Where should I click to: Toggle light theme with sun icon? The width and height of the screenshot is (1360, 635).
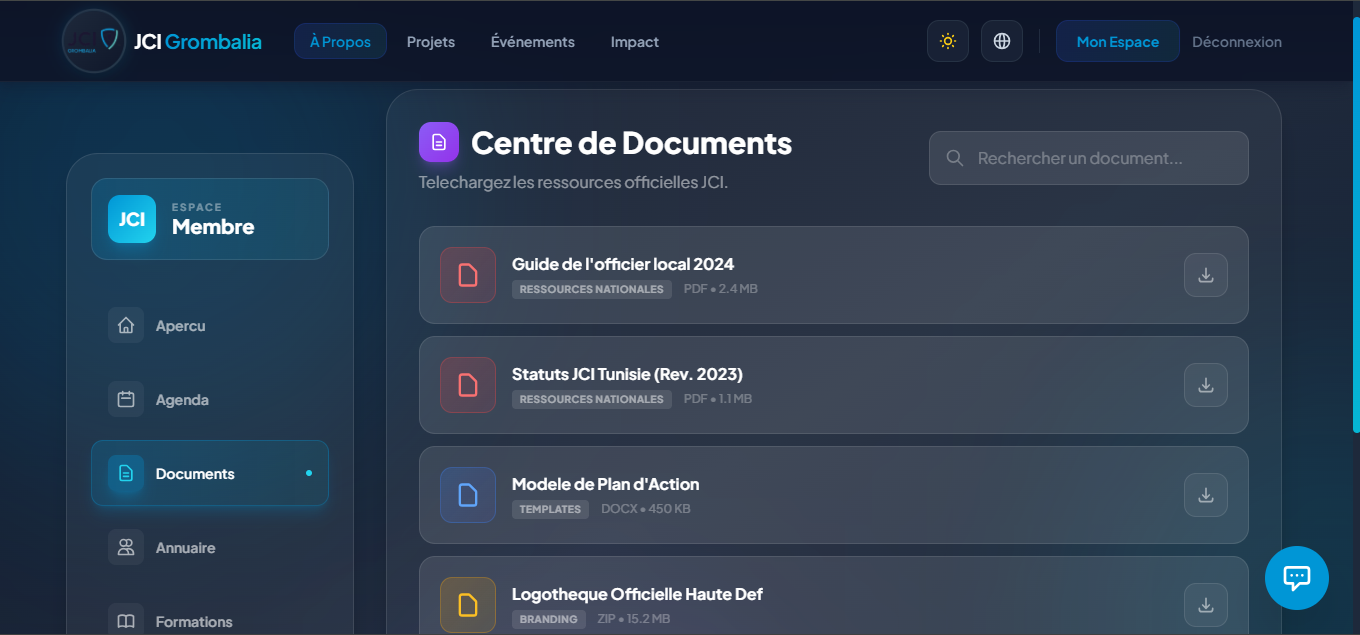tap(948, 42)
